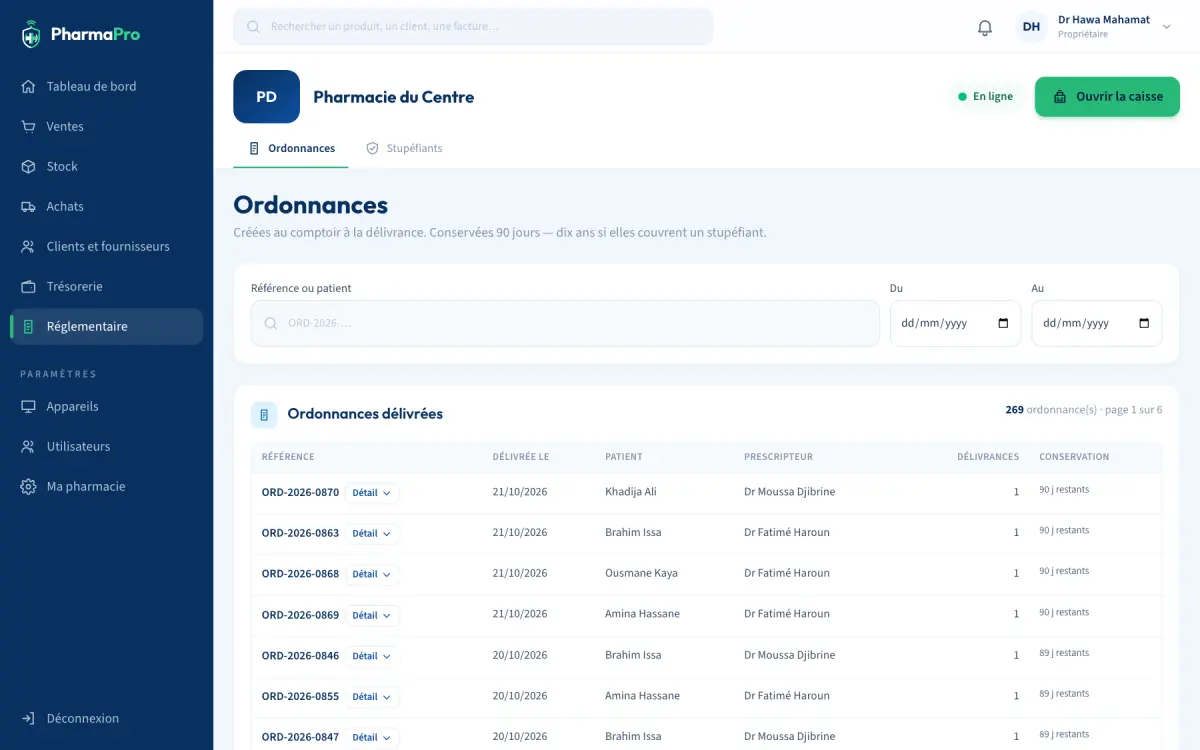
Task: Expand Détail for ORD-2026-0863
Action: click(372, 534)
